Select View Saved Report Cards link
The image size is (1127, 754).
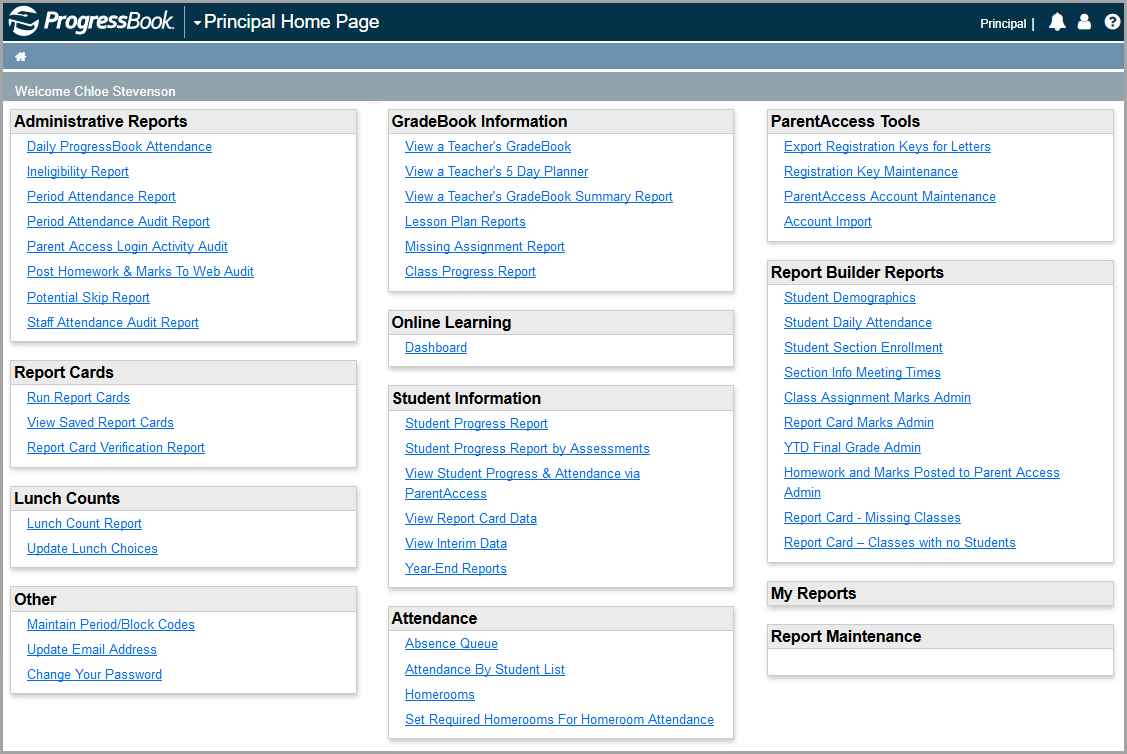tap(101, 423)
